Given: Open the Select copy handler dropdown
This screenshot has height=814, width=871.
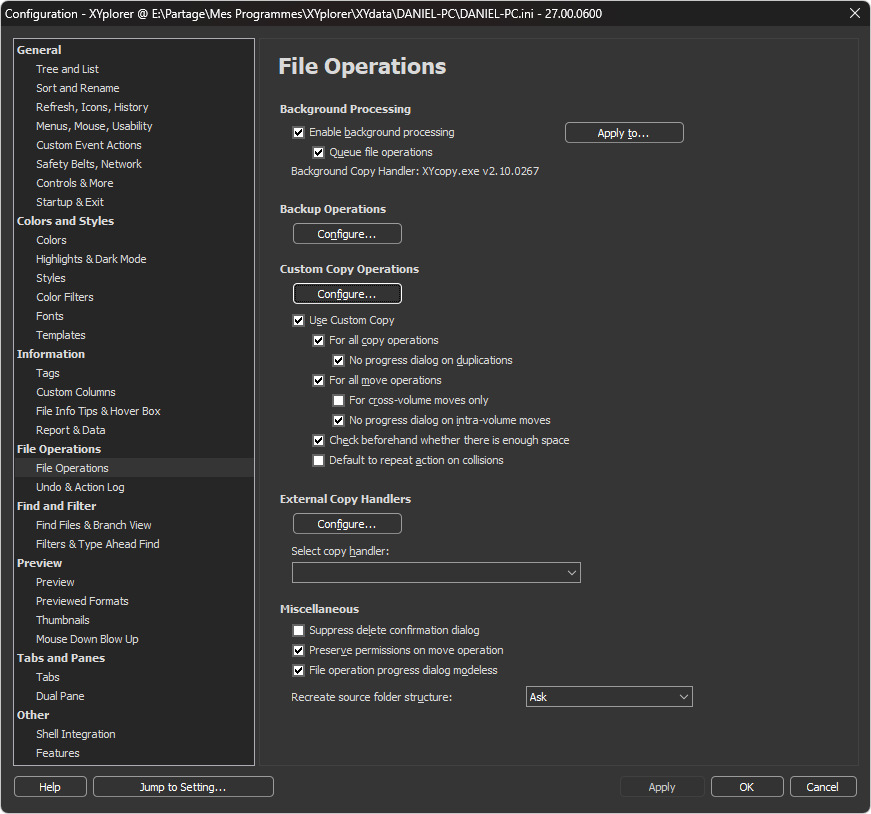Looking at the screenshot, I should click(436, 573).
